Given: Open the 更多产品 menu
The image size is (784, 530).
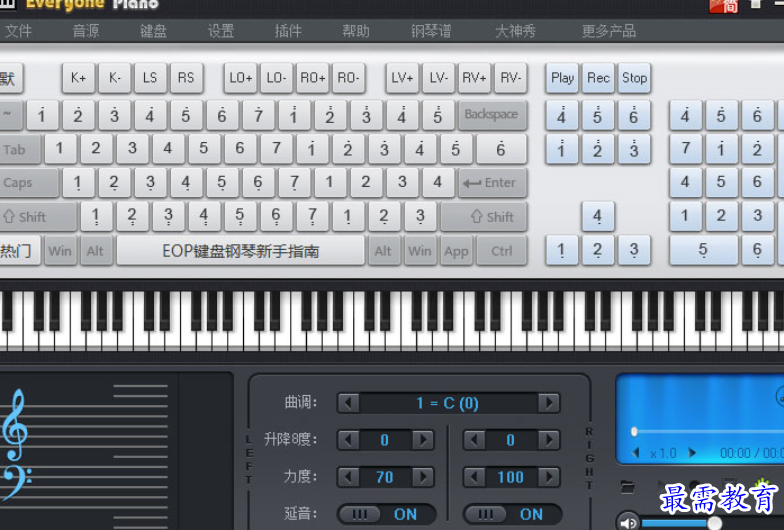Looking at the screenshot, I should tap(608, 31).
